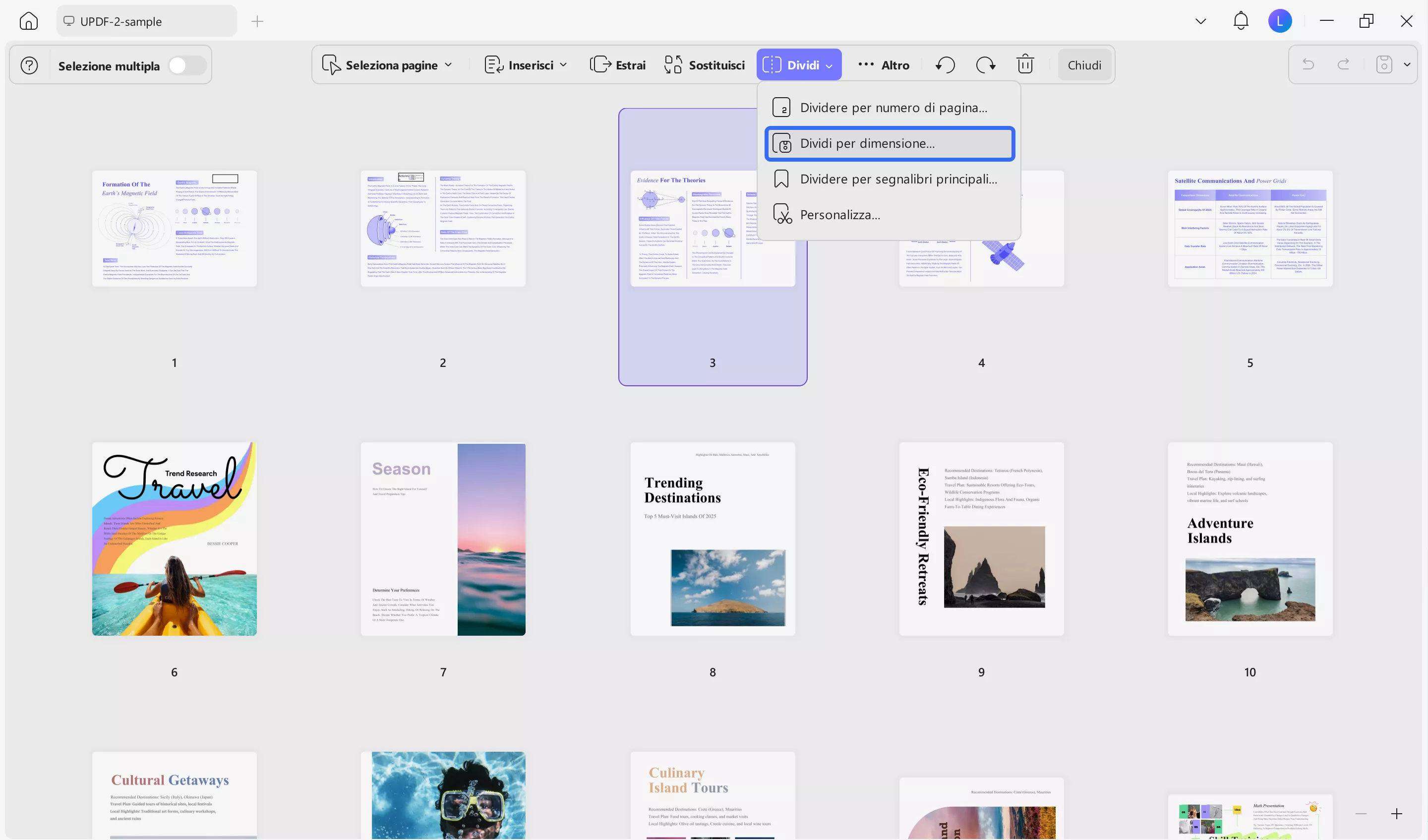
Task: Enable the Selezione multipla toggle
Action: pos(187,66)
